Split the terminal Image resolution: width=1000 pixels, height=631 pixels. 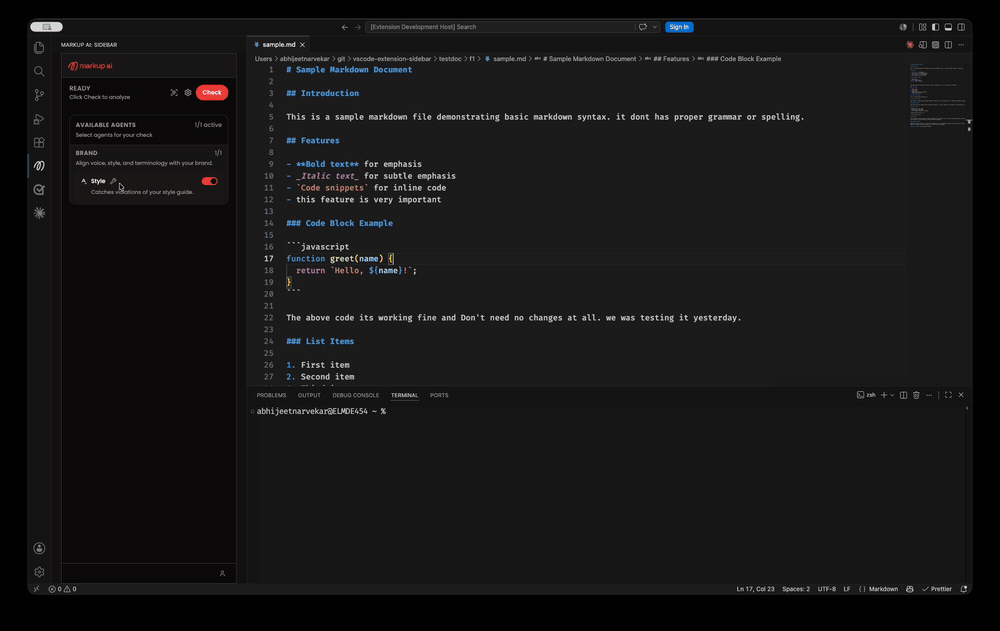903,395
